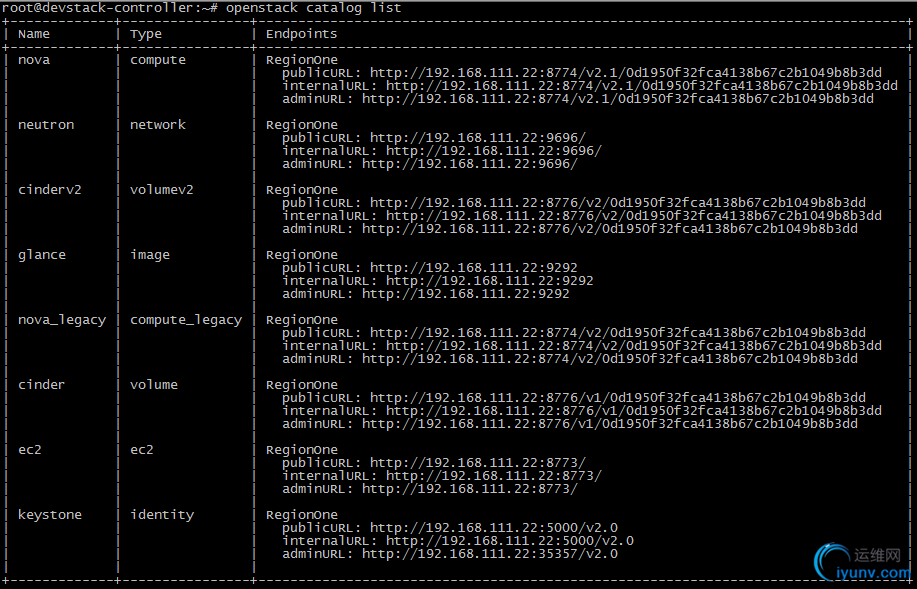Screen dimensions: 917x589
Task: Click the image service type
Action: coord(150,255)
